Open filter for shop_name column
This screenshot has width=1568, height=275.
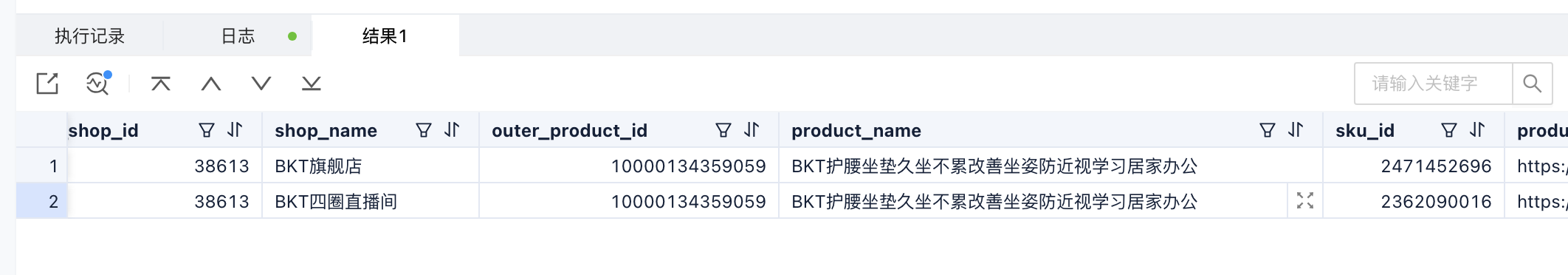(424, 131)
